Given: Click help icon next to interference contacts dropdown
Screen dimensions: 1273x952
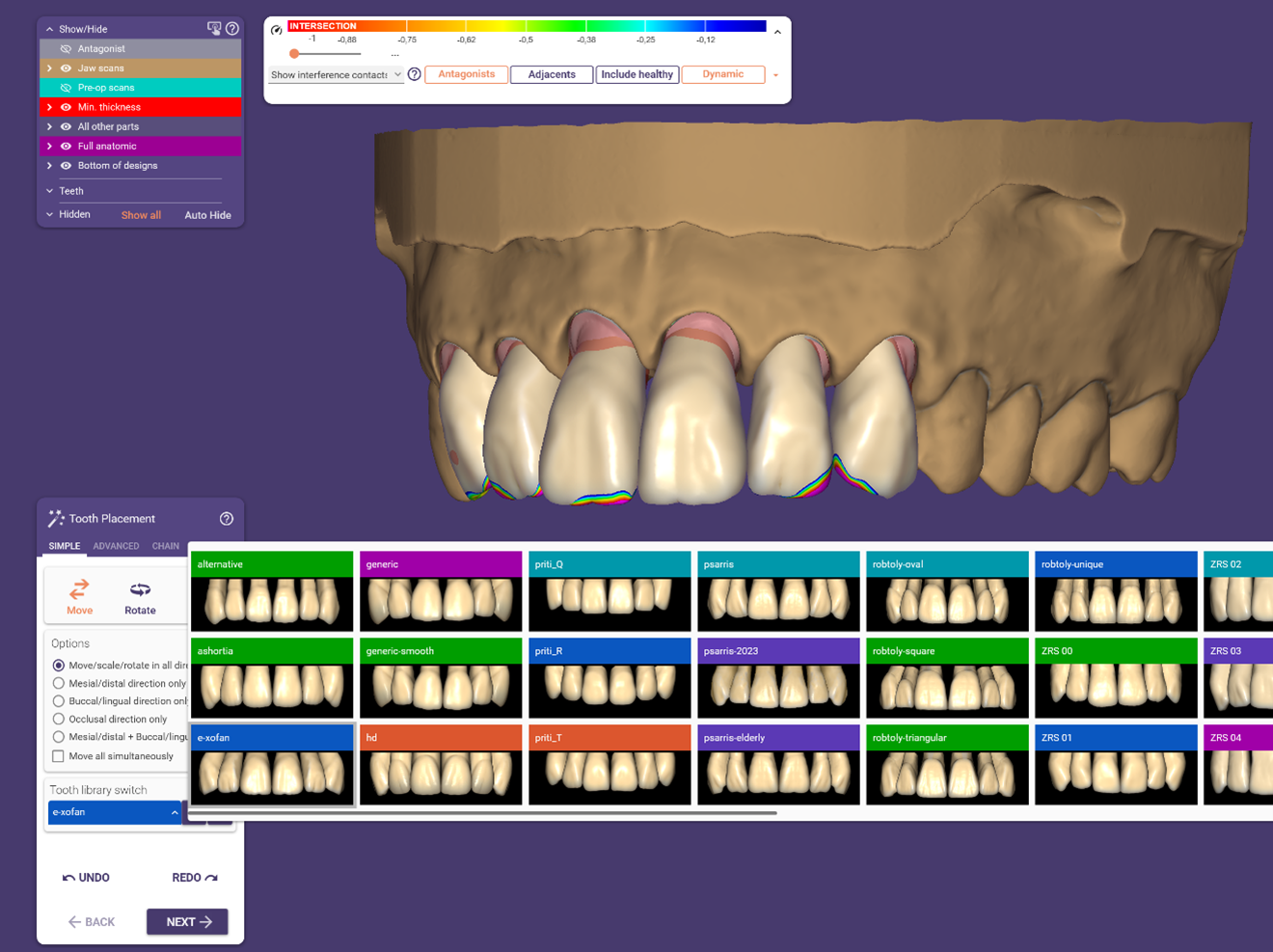Looking at the screenshot, I should (x=415, y=74).
